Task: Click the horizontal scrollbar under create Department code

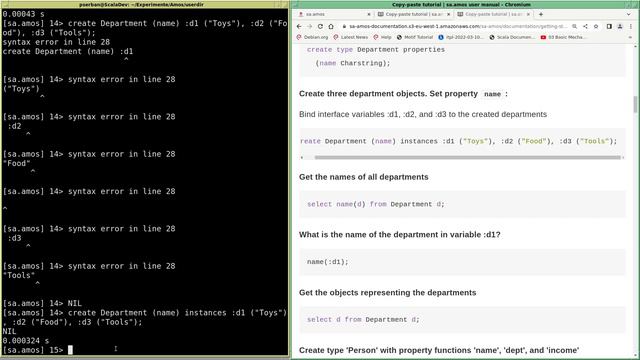Action: [467, 157]
